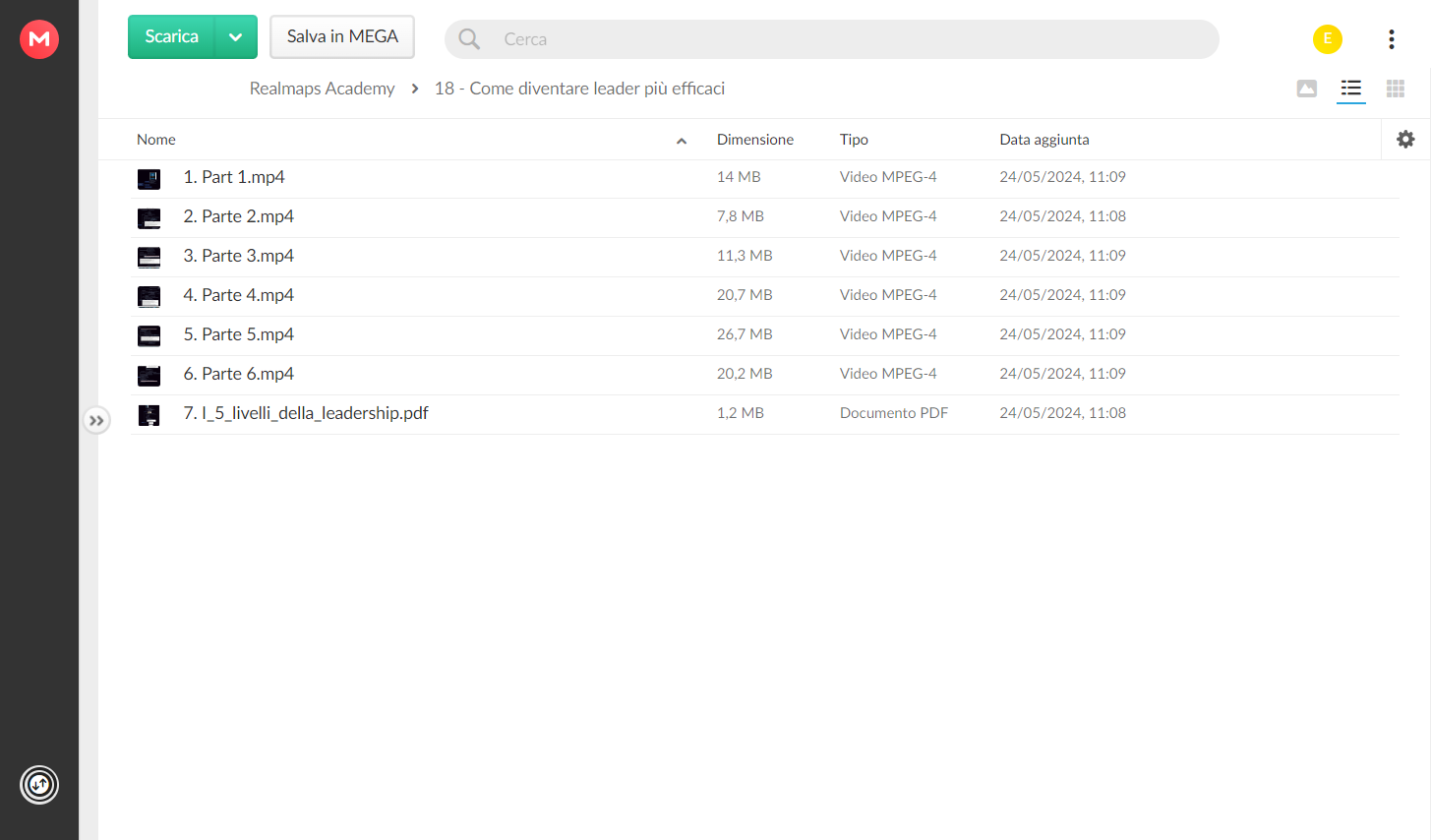Sort by Dimensione column header
This screenshot has height=840, width=1431.
coord(755,140)
